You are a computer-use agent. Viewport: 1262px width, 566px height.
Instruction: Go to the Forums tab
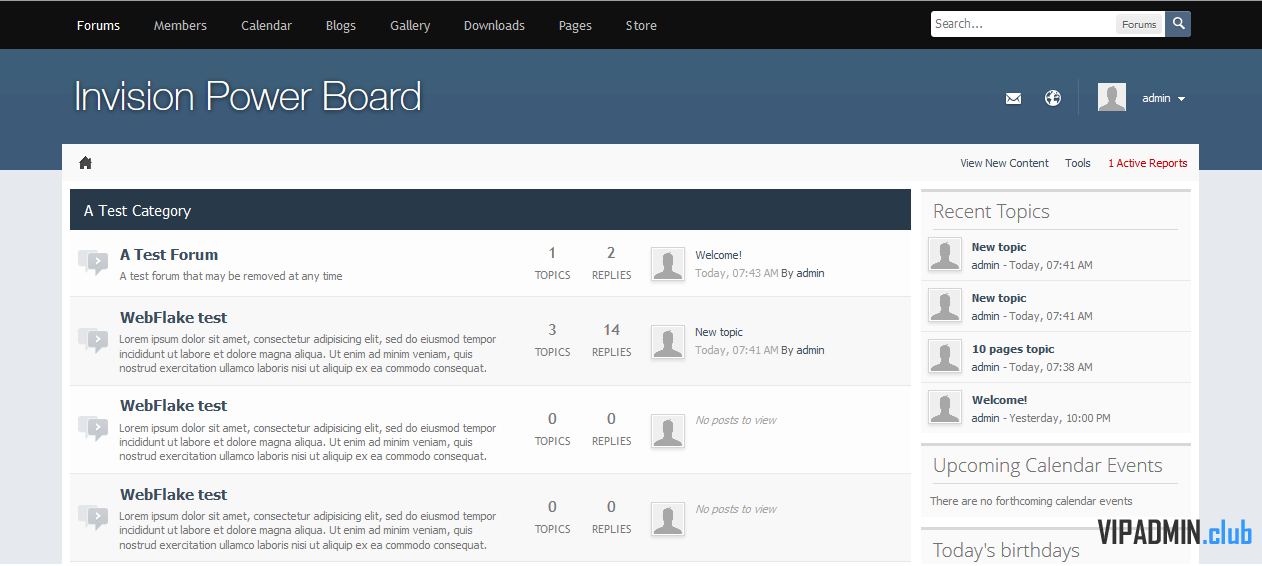(x=98, y=25)
